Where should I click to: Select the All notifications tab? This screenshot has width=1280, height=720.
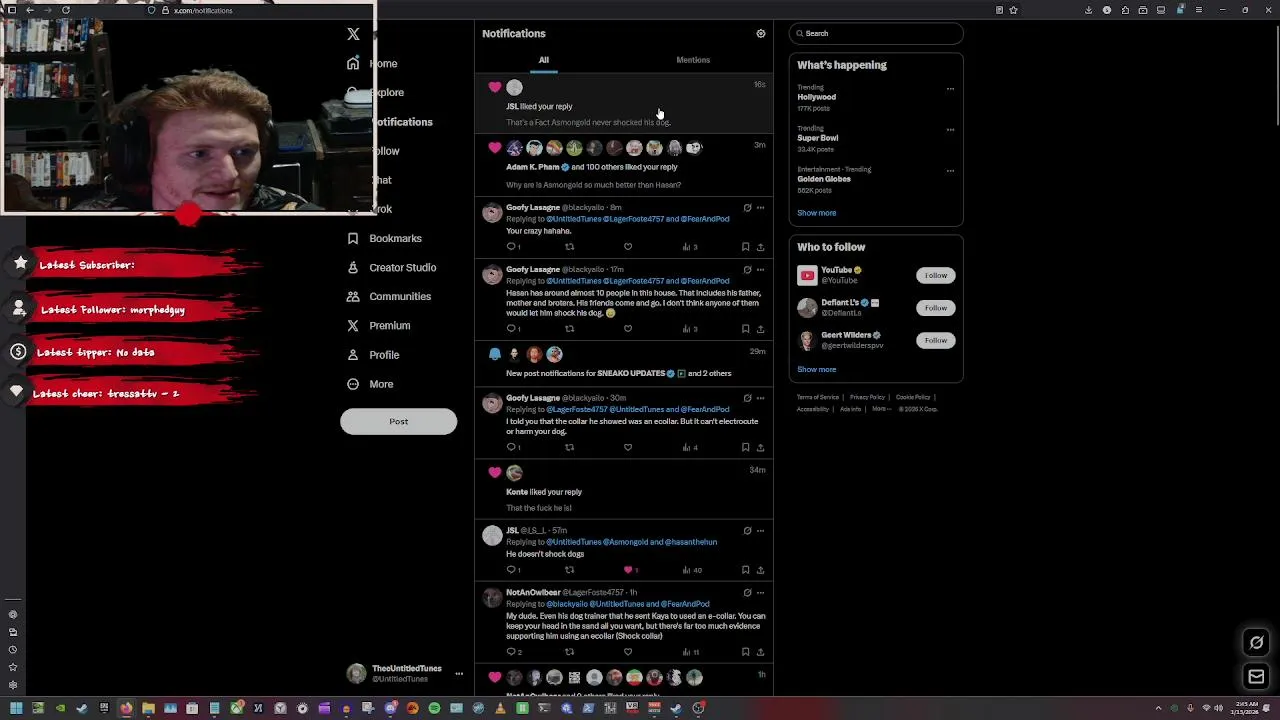[x=544, y=60]
